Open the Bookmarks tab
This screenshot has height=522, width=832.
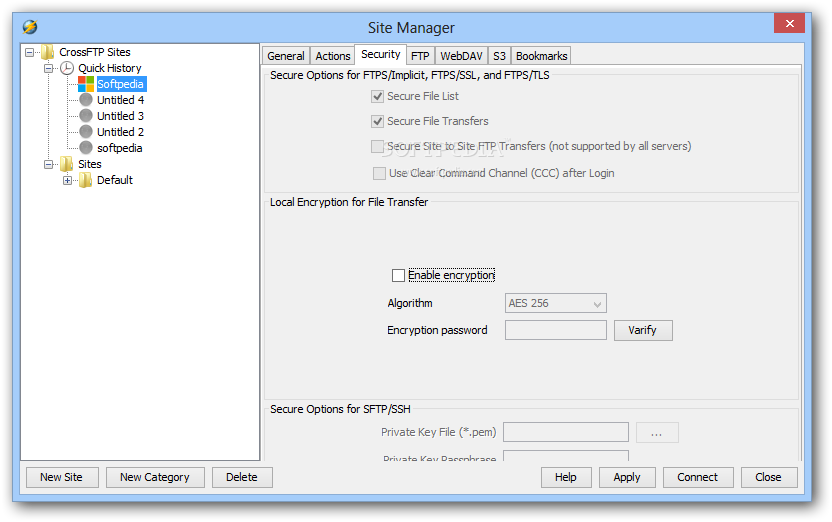[x=541, y=56]
